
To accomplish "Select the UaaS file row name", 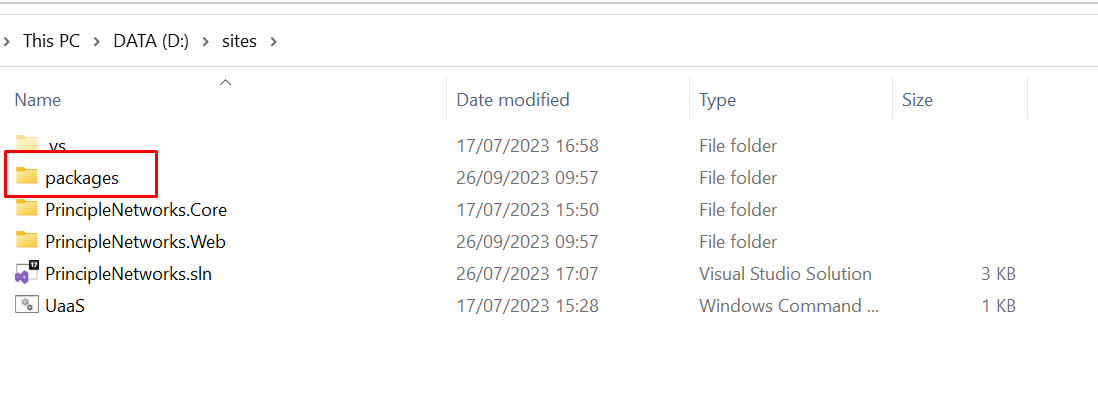I will 65,306.
